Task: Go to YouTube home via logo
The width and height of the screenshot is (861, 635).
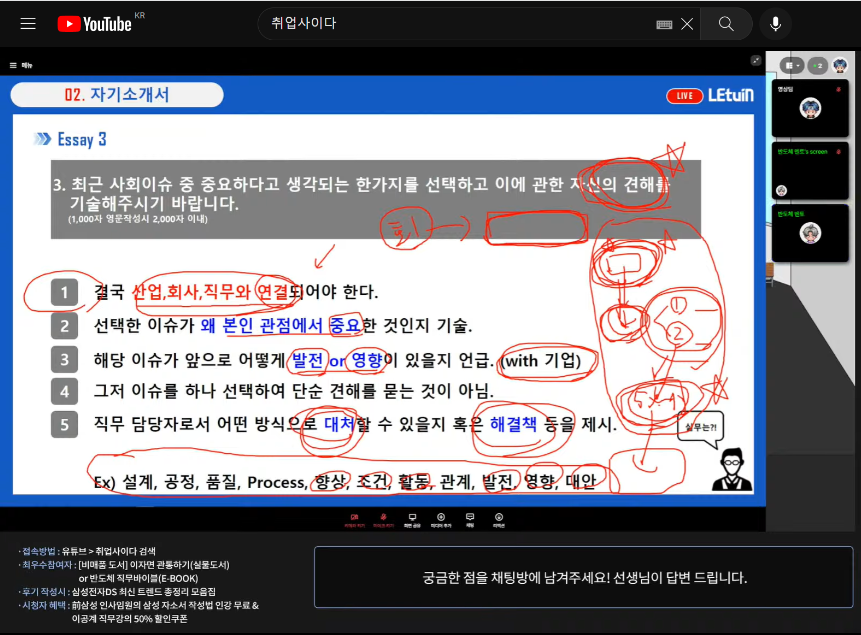Action: point(95,24)
